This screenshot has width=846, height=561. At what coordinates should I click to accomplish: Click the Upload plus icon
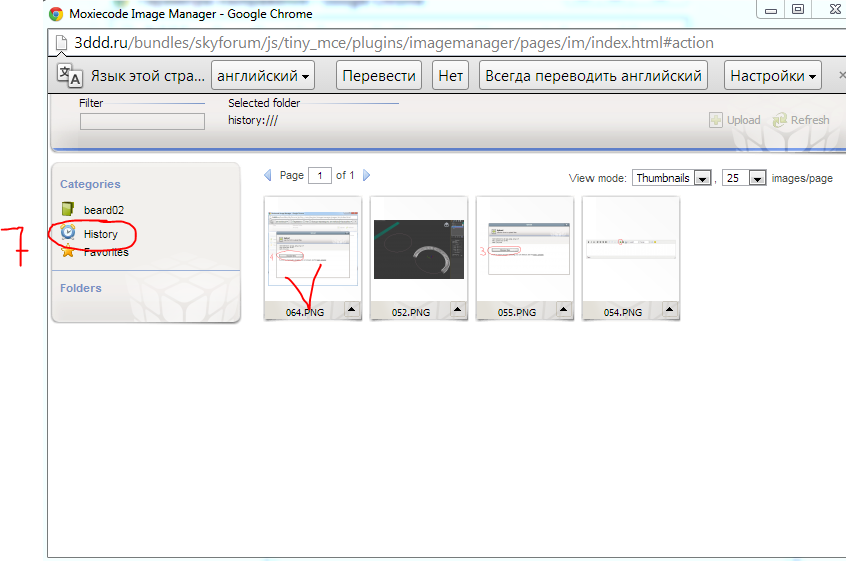(715, 120)
